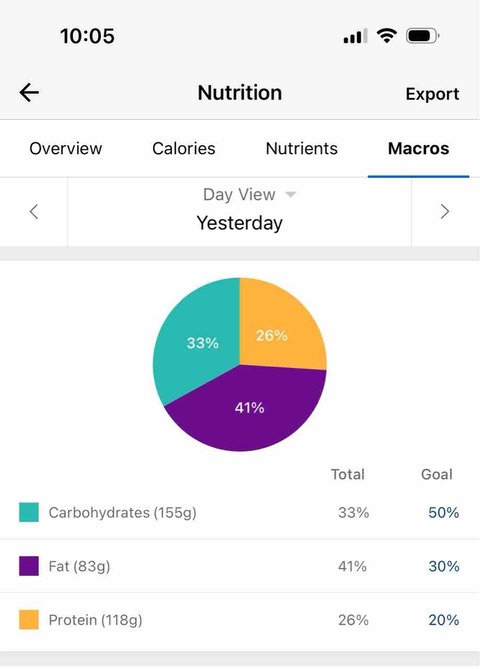Tap the orange Protein color swatch
The image size is (480, 669).
click(29, 620)
